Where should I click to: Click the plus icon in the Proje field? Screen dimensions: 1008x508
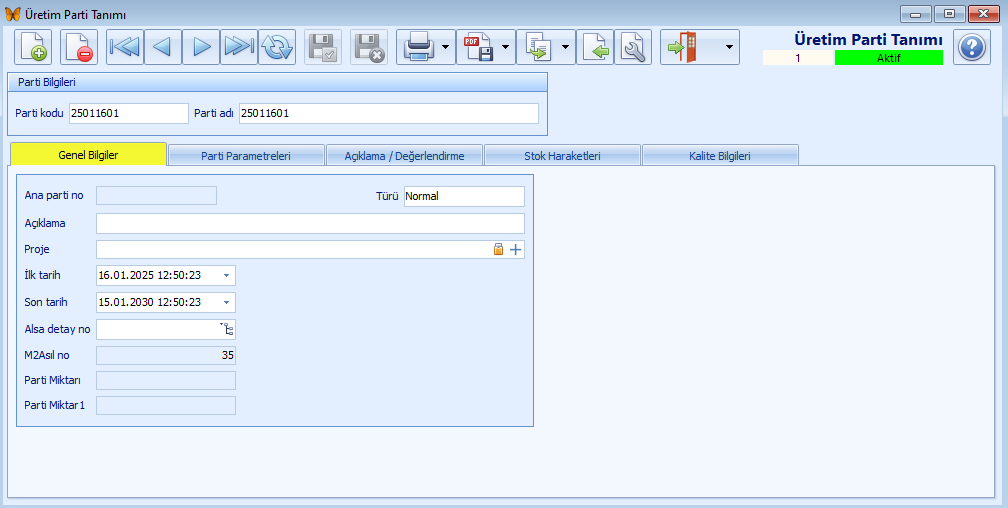[x=516, y=250]
